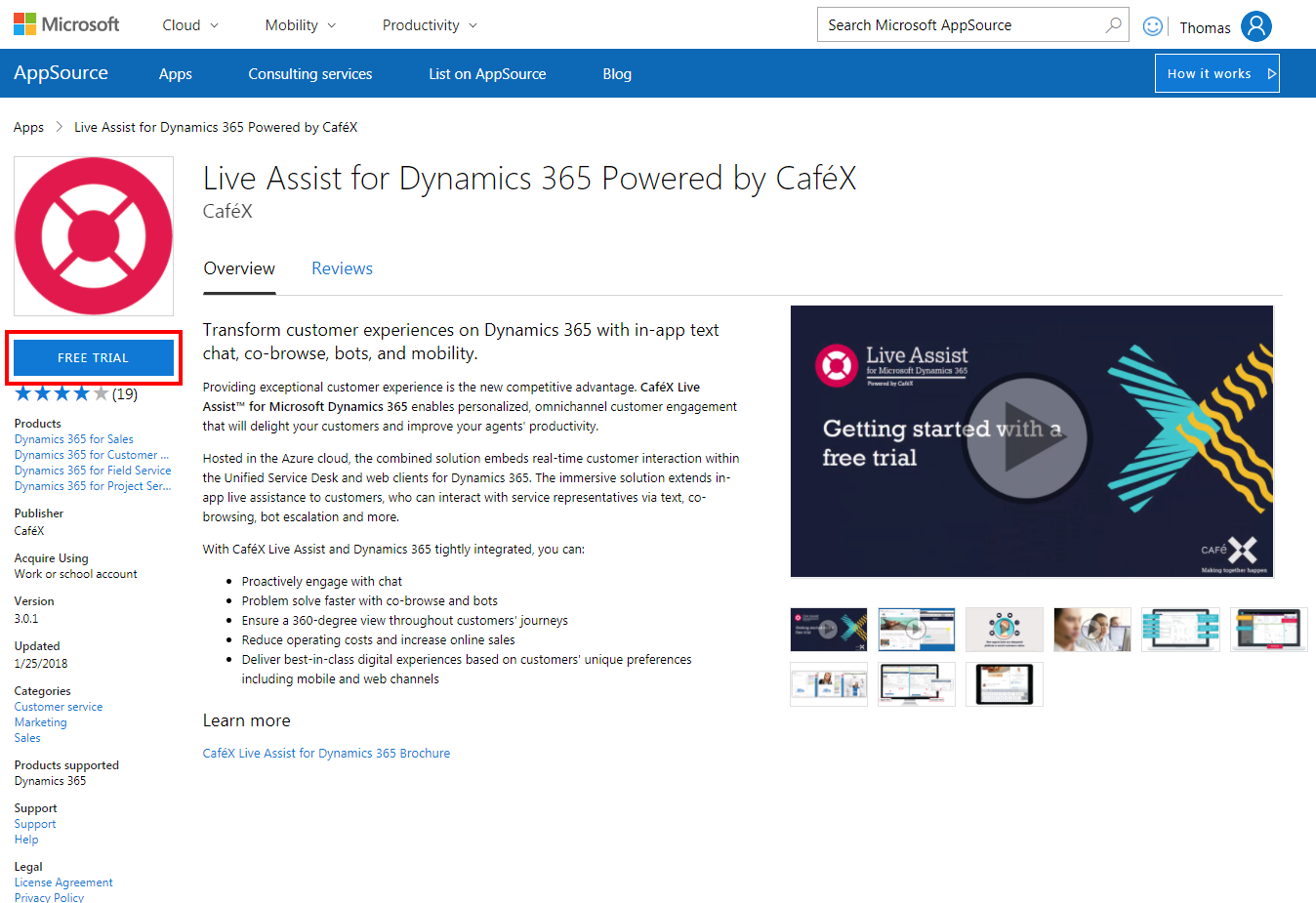Open the License Agreement link

pyautogui.click(x=63, y=882)
